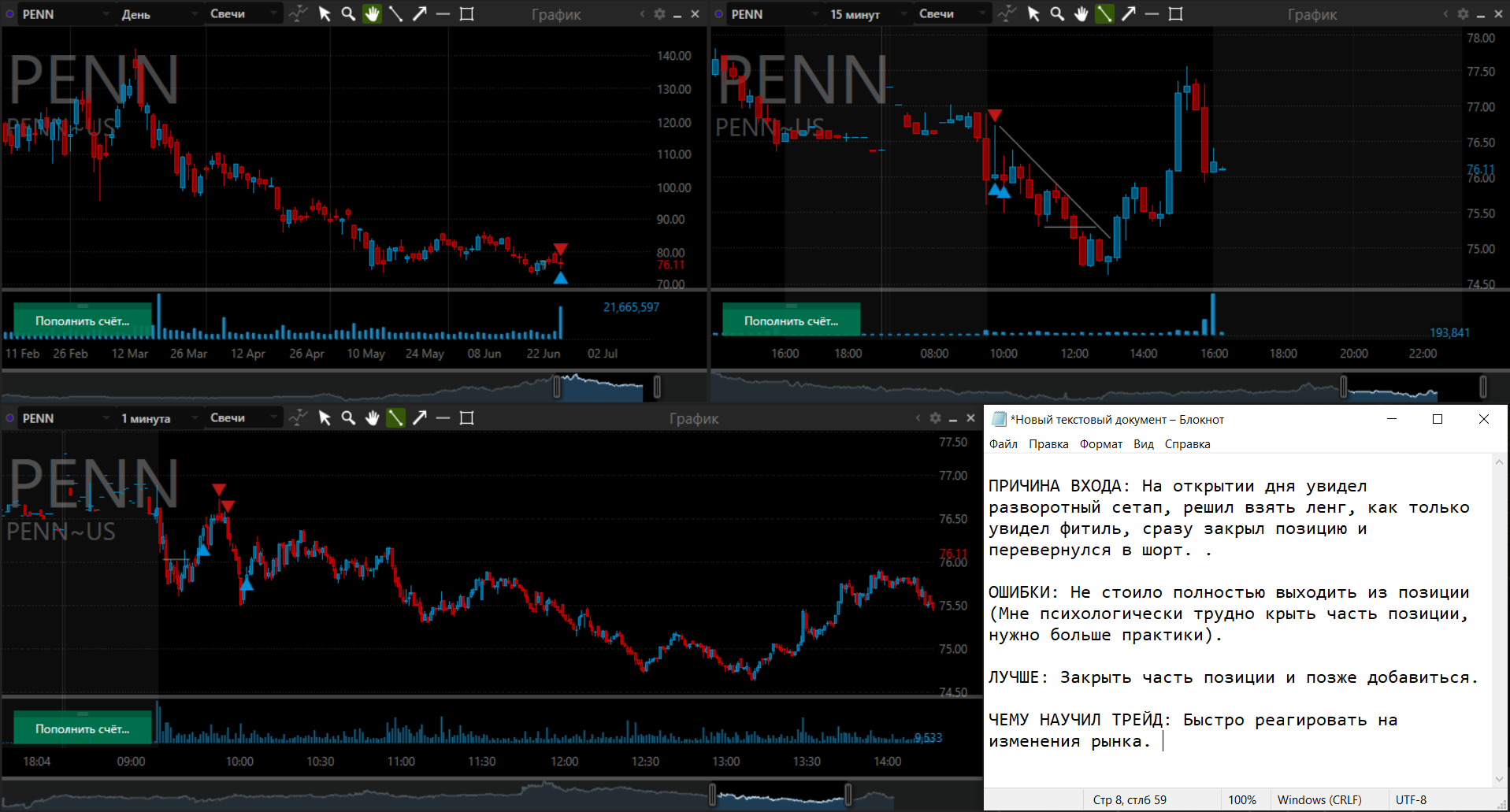Select the hand pan tool in 15-minute chart

pyautogui.click(x=1081, y=14)
